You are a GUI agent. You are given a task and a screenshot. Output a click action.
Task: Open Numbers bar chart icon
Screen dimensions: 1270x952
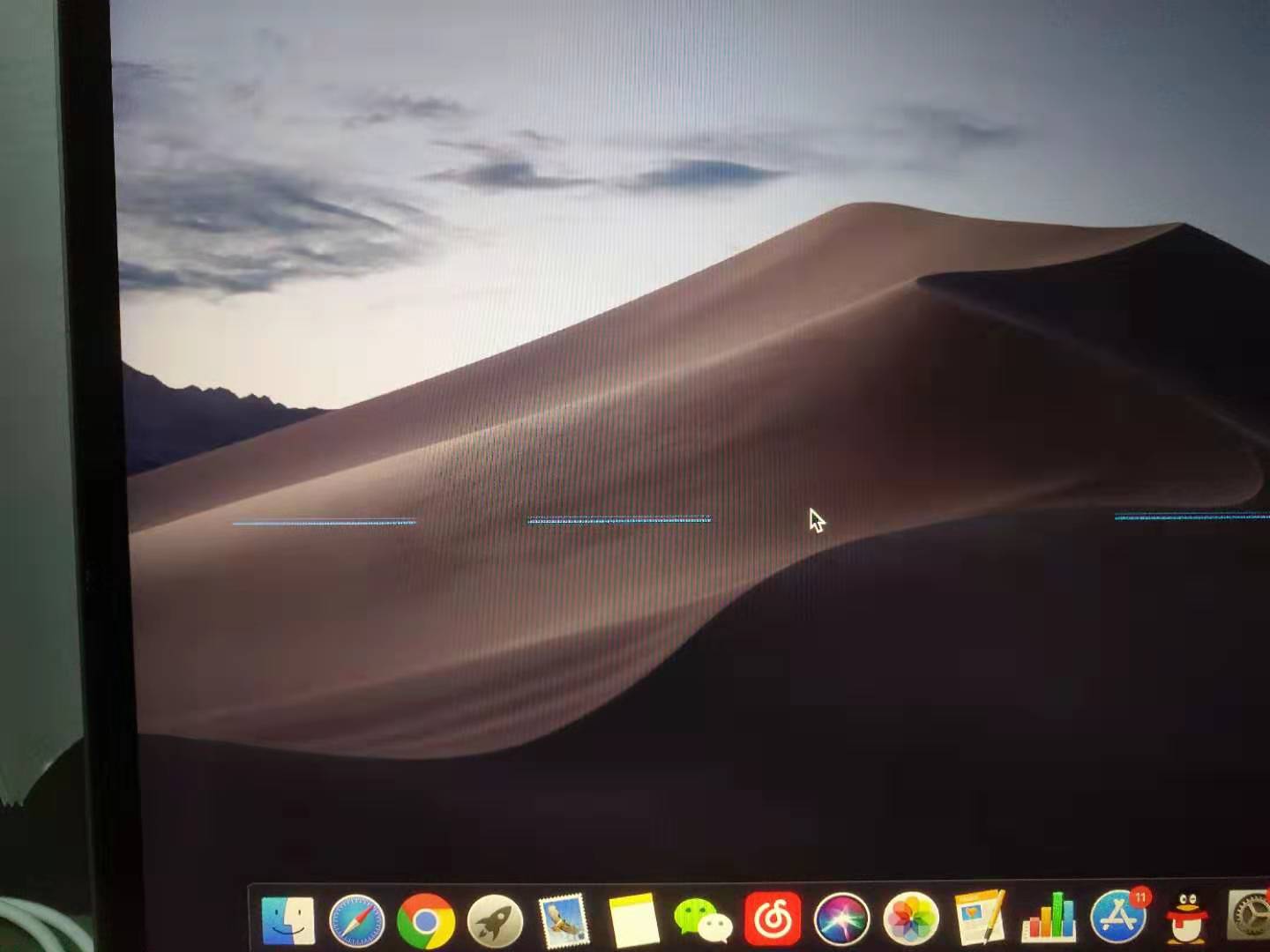click(1049, 917)
